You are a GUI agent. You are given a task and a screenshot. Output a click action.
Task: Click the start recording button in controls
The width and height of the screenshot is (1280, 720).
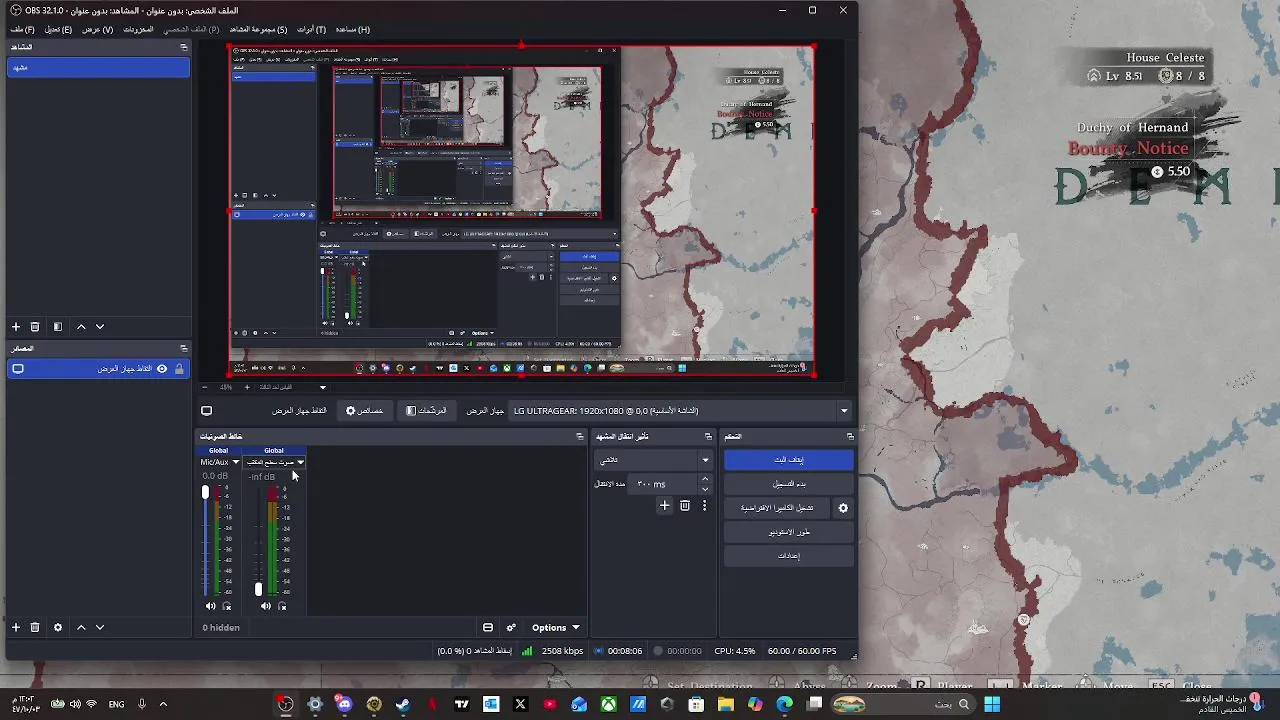click(789, 484)
